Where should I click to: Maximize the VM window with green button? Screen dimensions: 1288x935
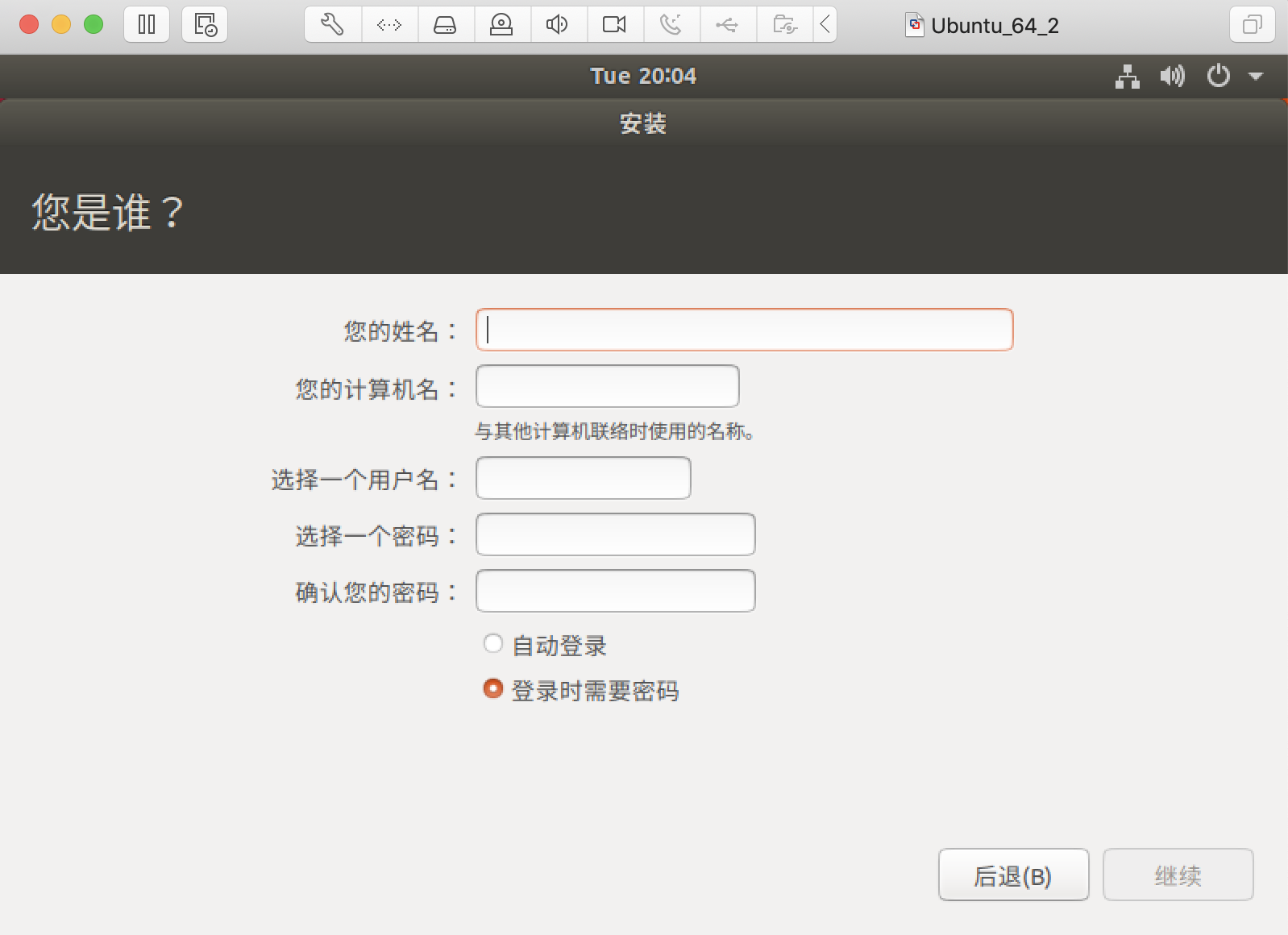pos(93,24)
